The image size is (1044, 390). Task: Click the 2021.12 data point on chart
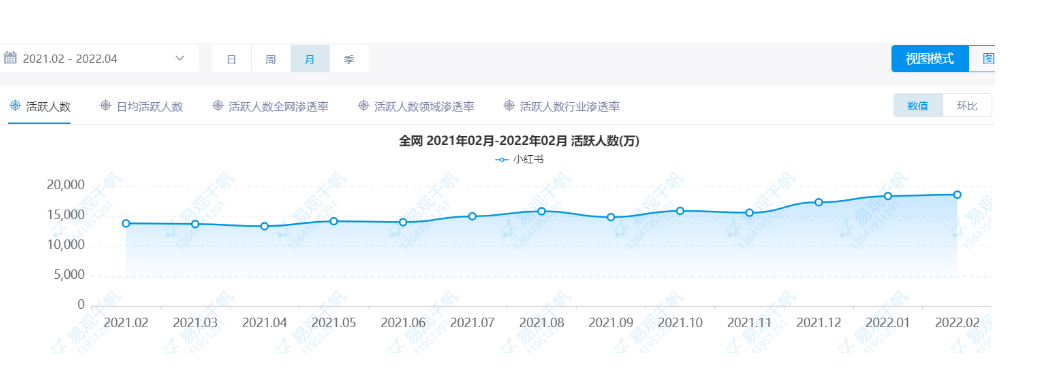coord(819,202)
